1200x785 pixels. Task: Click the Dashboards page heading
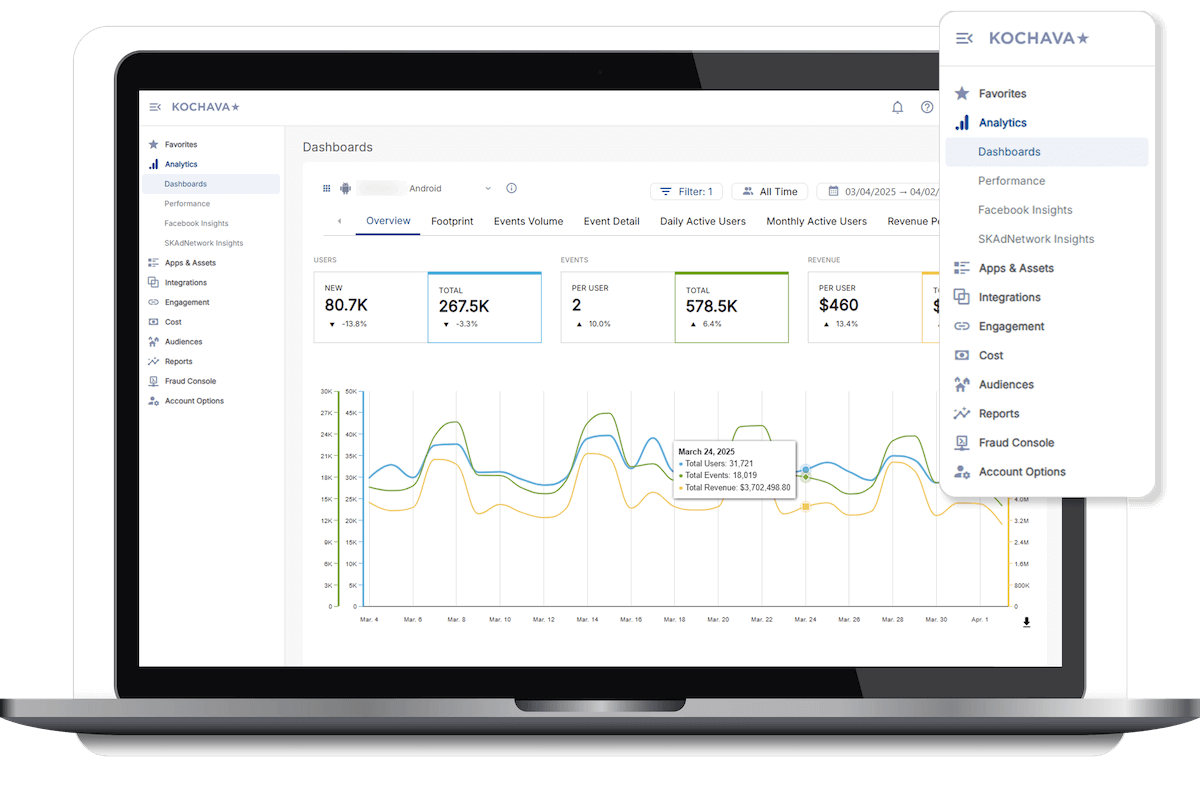click(x=338, y=147)
